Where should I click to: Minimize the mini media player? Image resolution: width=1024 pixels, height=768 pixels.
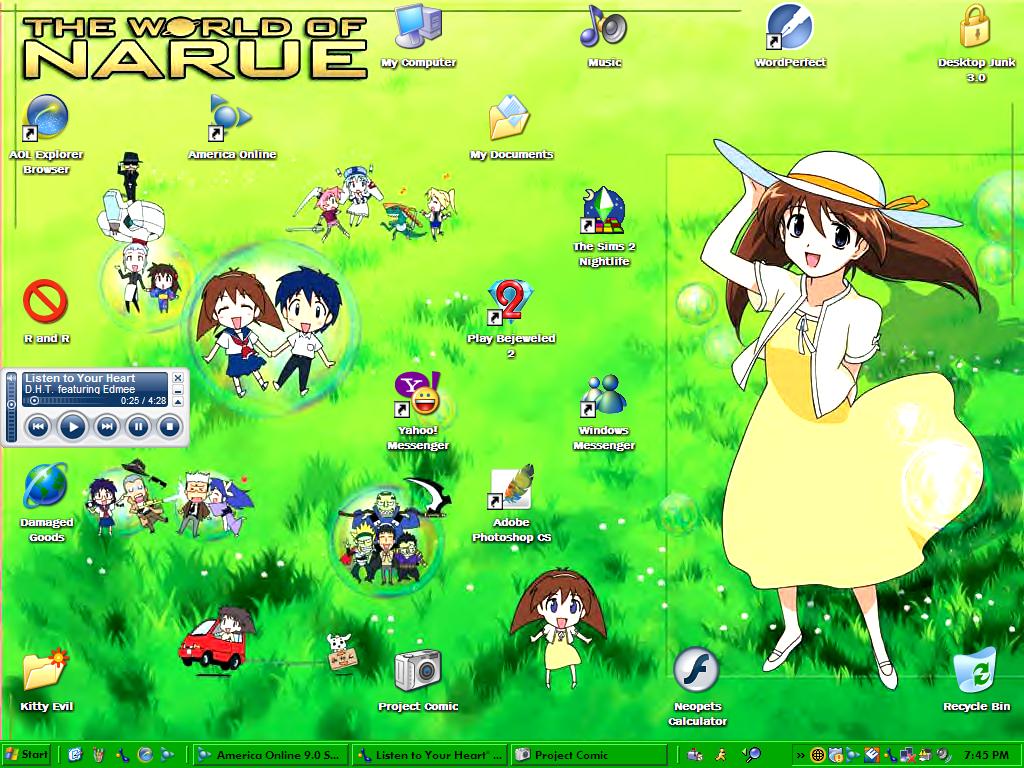[178, 390]
